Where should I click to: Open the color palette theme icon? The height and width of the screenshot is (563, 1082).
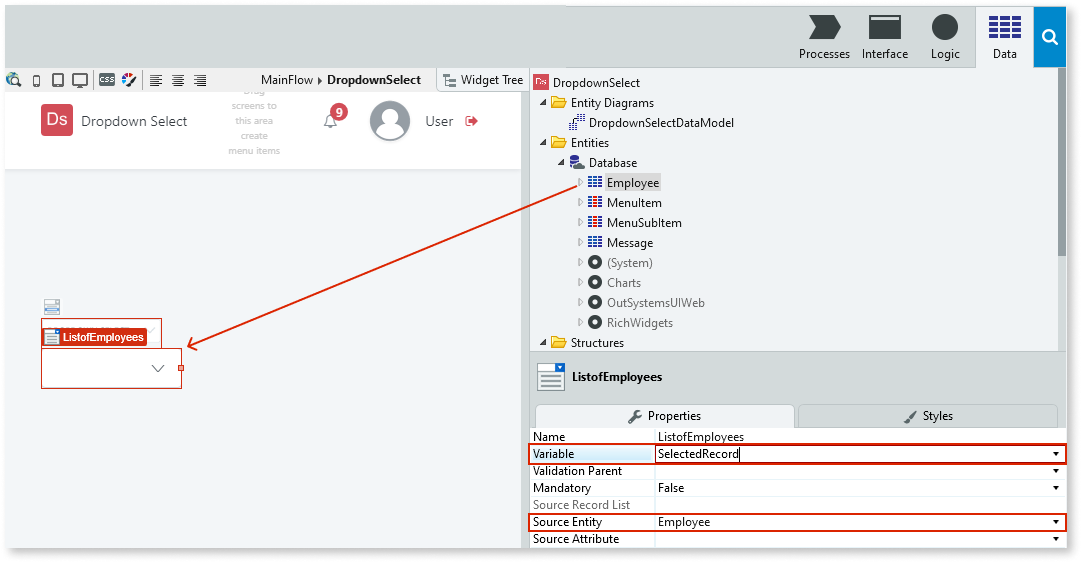coord(127,80)
